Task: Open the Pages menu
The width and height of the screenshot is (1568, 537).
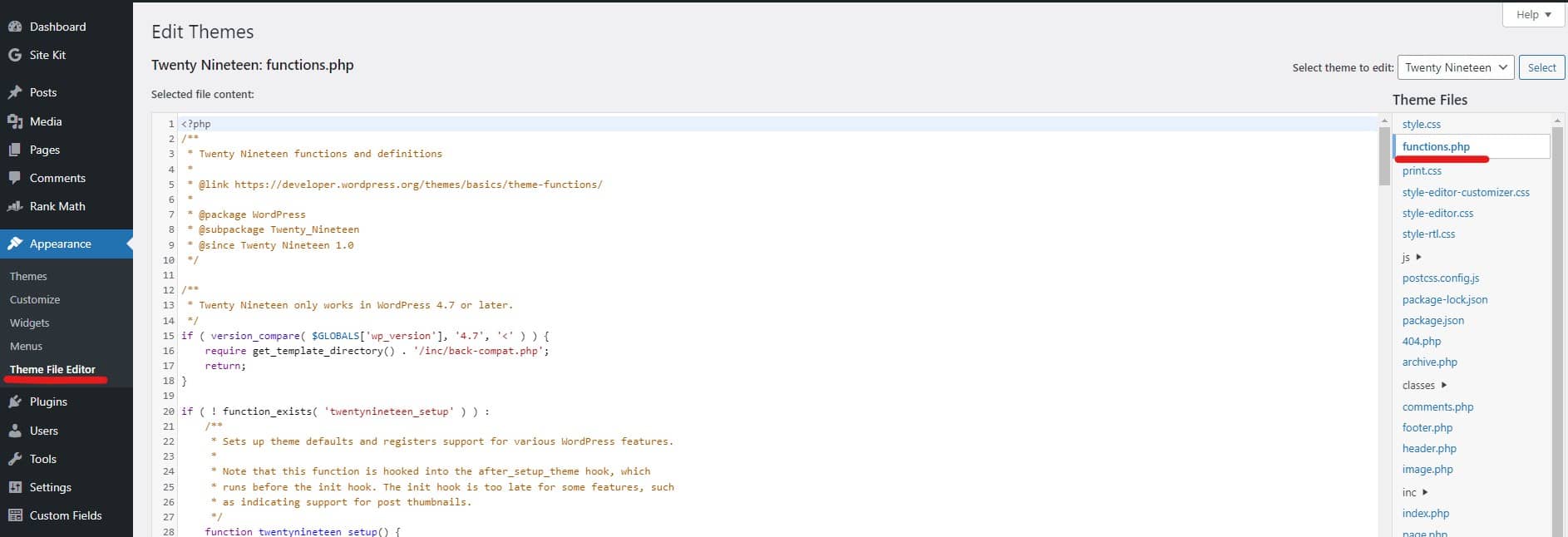Action: pos(45,150)
